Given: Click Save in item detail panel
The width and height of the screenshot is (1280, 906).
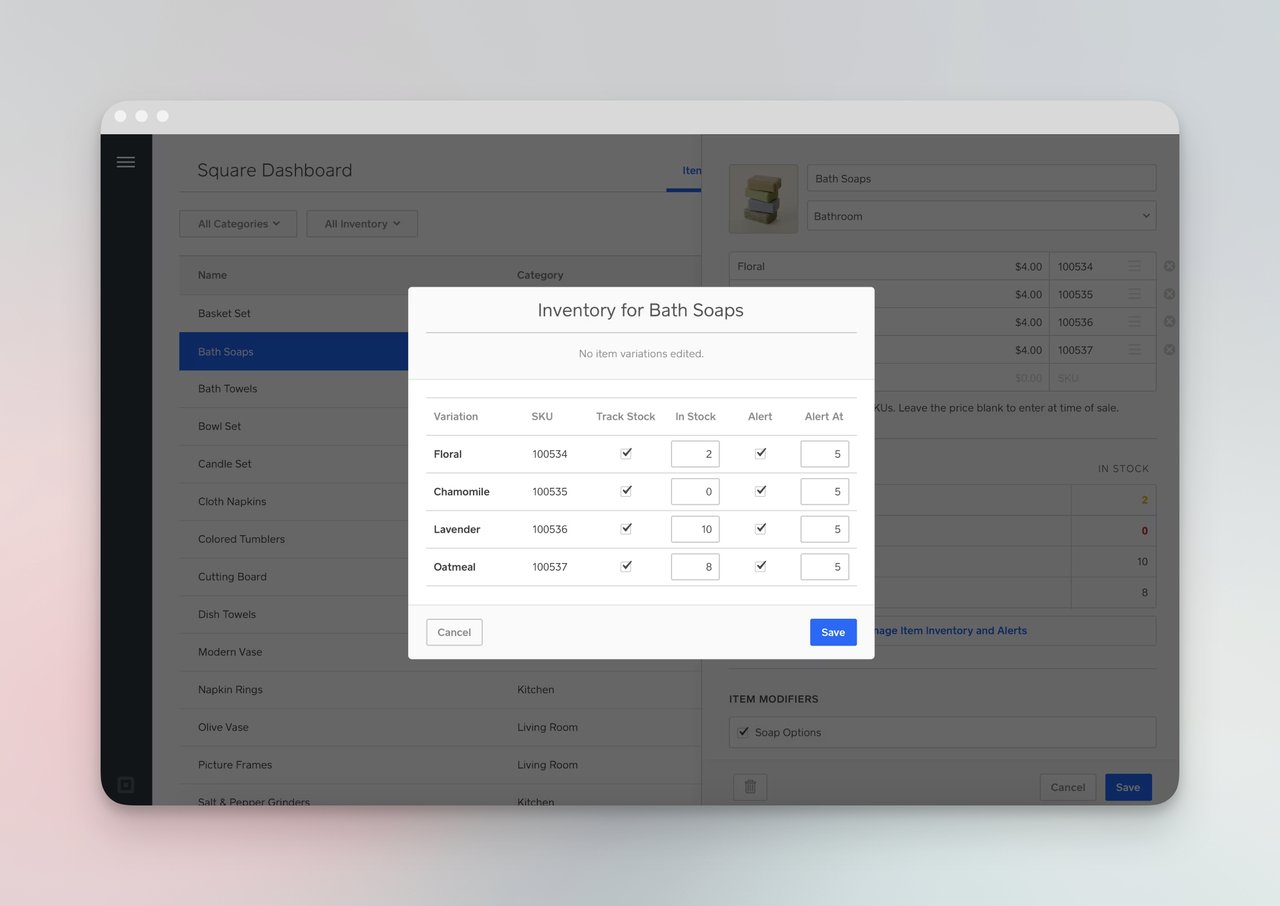Looking at the screenshot, I should coord(1128,787).
